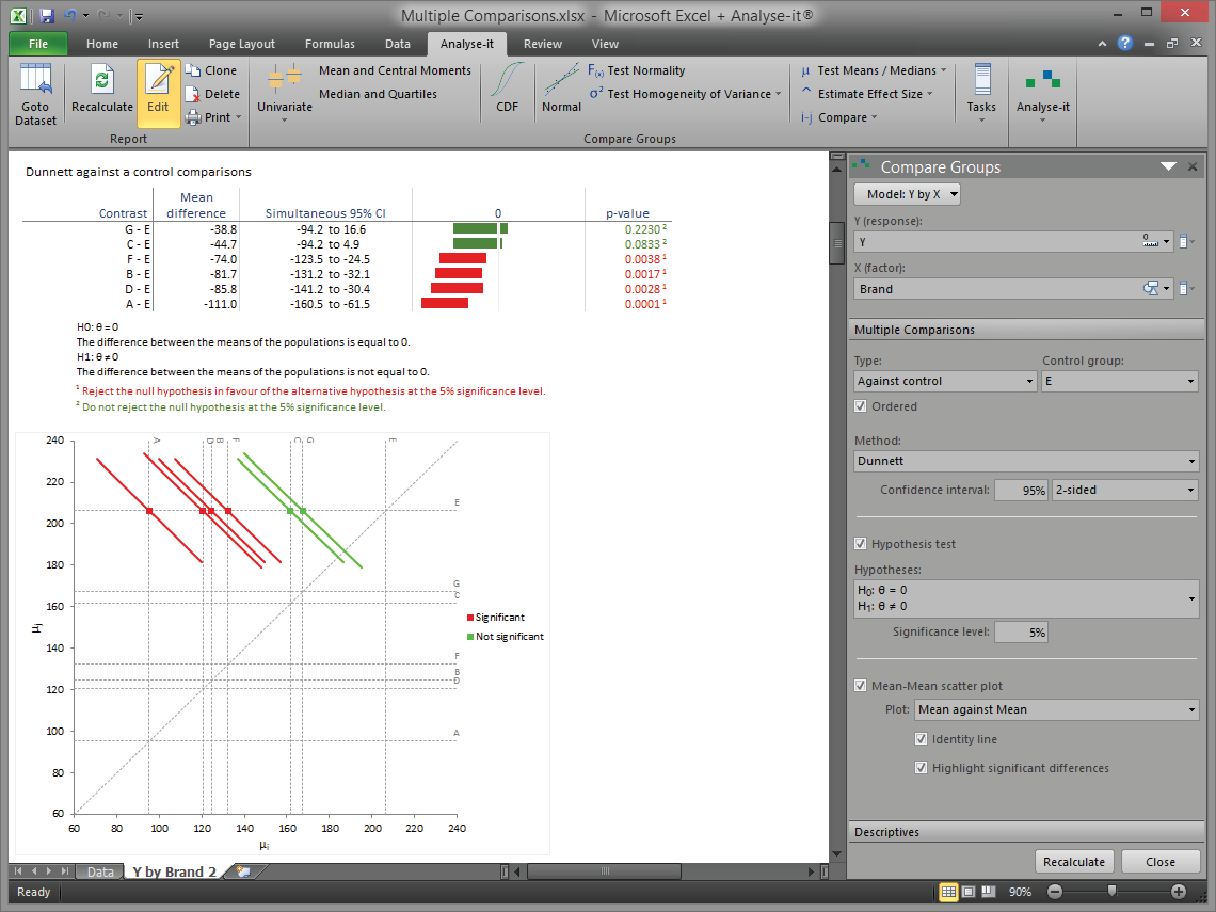Toggle the Hypothesis test checkbox
The width and height of the screenshot is (1216, 912).
pos(860,544)
